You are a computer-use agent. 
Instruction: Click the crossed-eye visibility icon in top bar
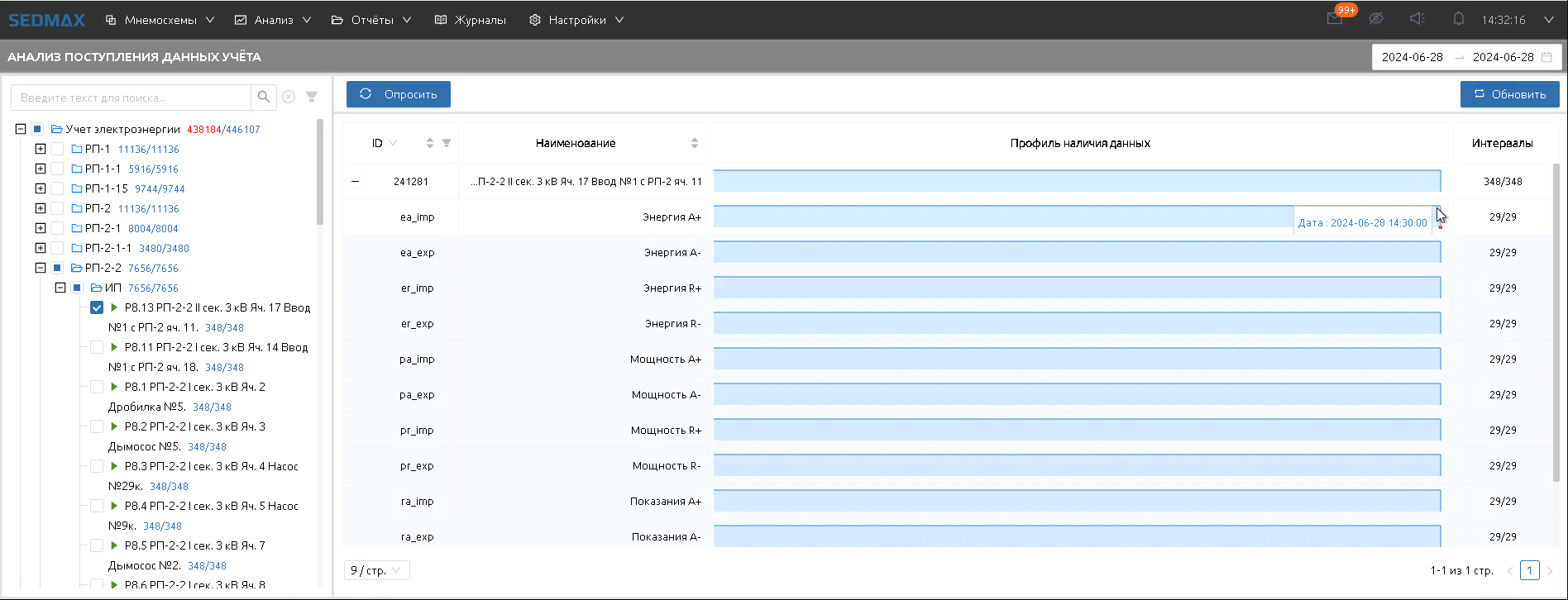click(x=1376, y=19)
